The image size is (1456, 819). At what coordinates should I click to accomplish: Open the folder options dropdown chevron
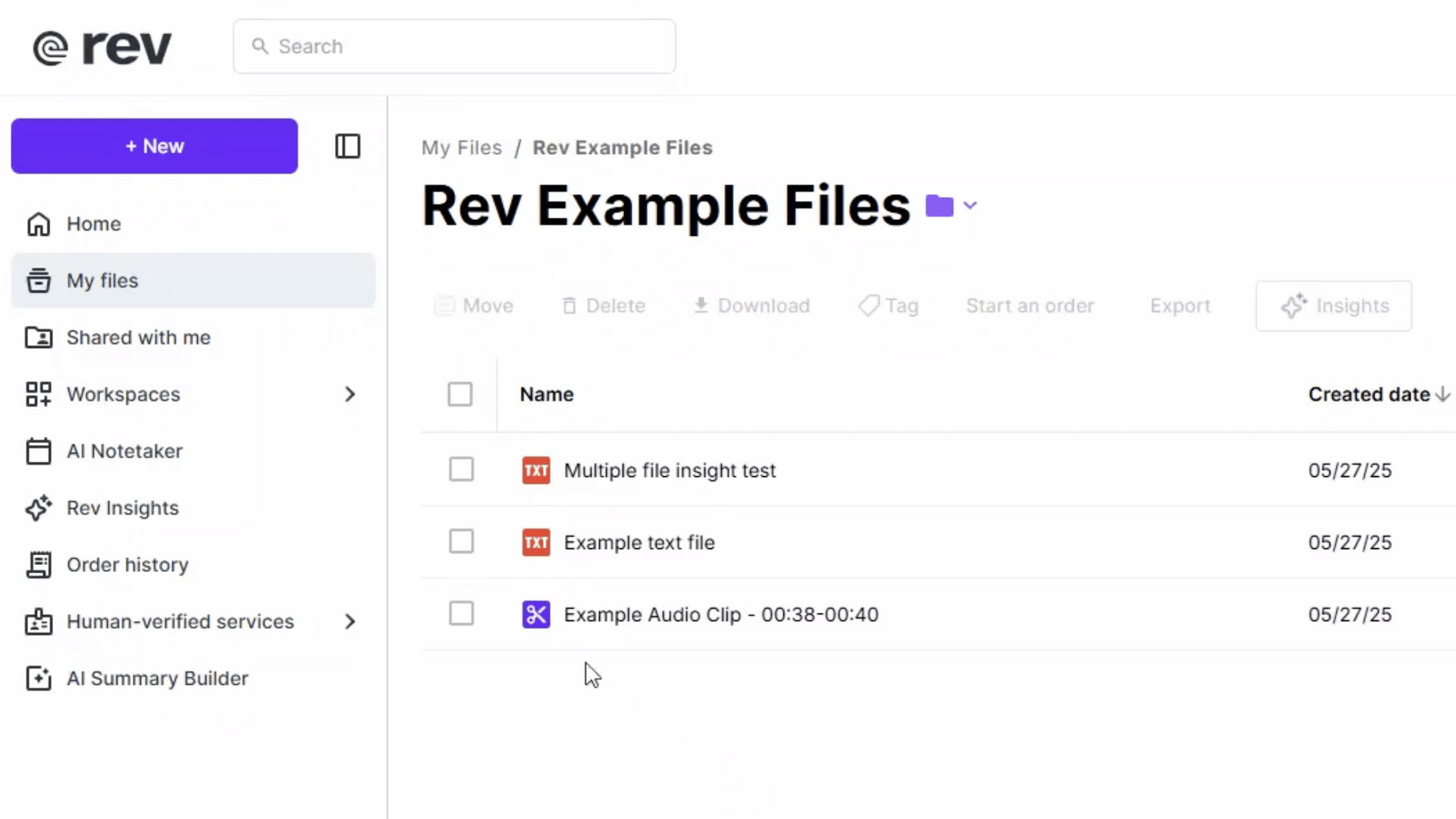point(970,206)
